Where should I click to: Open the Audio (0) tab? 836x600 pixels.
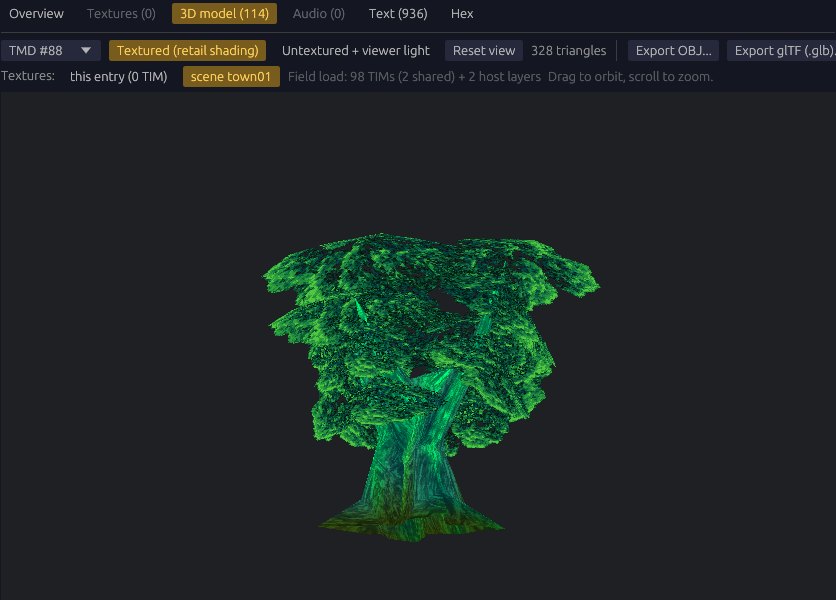319,14
